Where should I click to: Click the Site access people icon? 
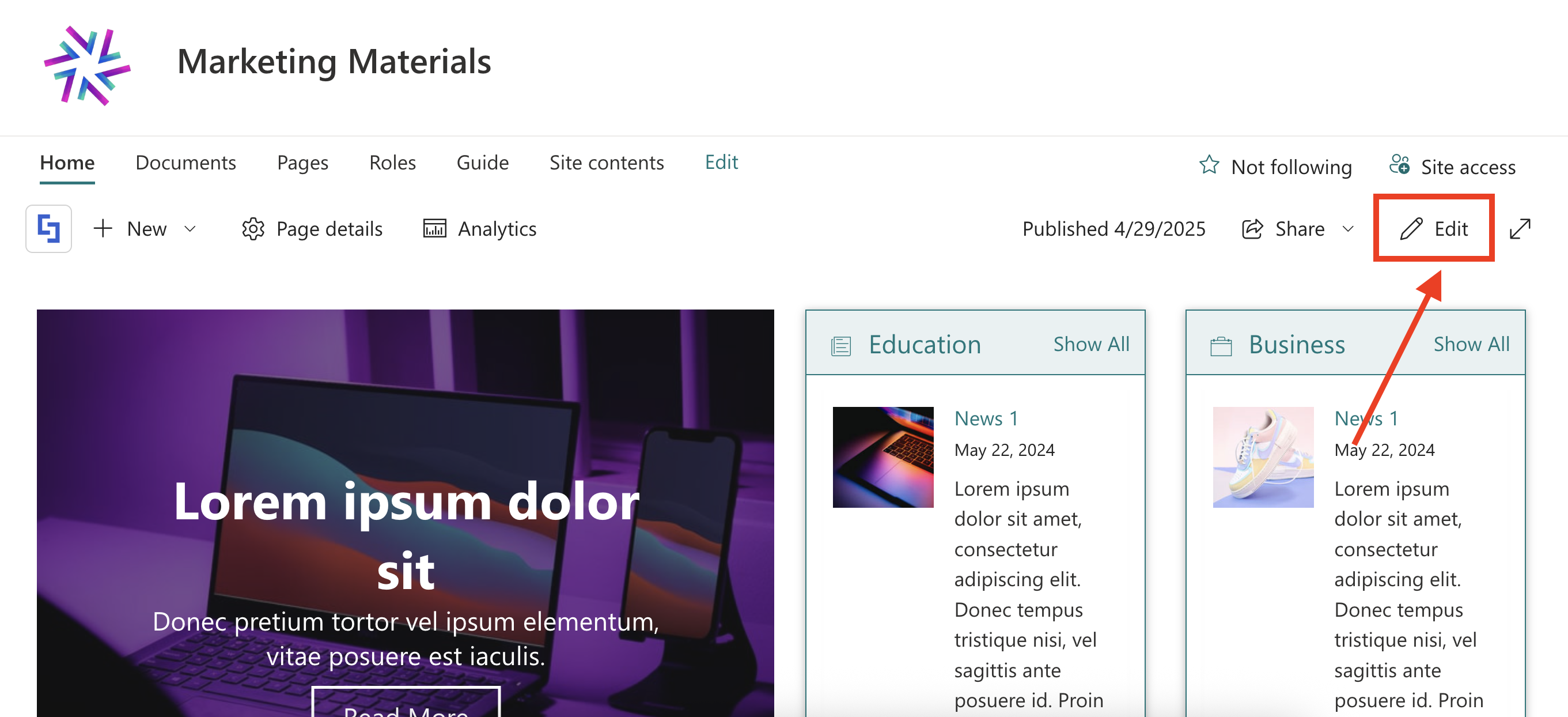point(1399,165)
